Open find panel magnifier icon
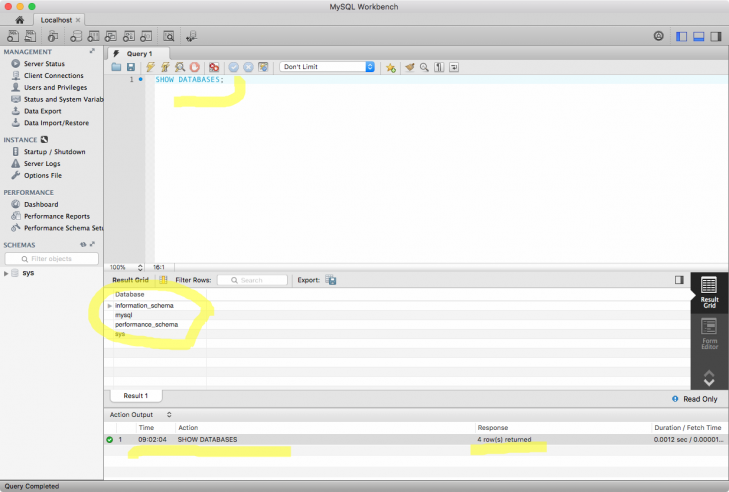729x492 pixels. 424,67
